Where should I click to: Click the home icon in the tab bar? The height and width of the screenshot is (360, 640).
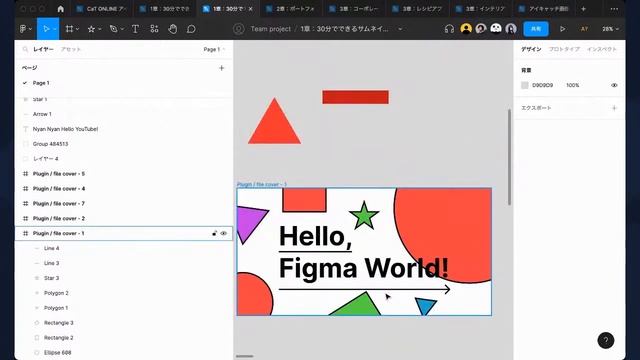[60, 9]
